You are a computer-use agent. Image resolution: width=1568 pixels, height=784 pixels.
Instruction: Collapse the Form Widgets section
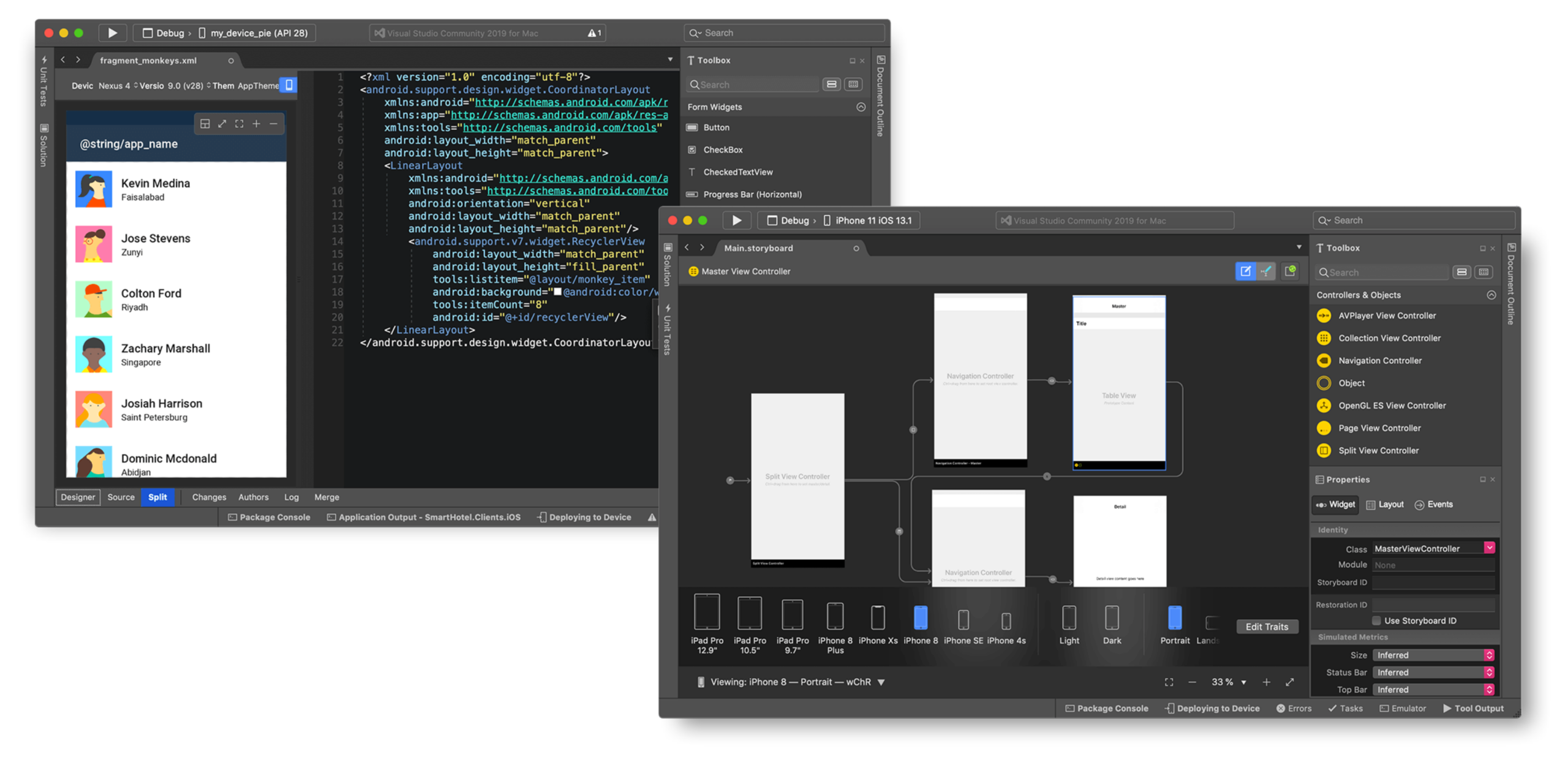[860, 107]
